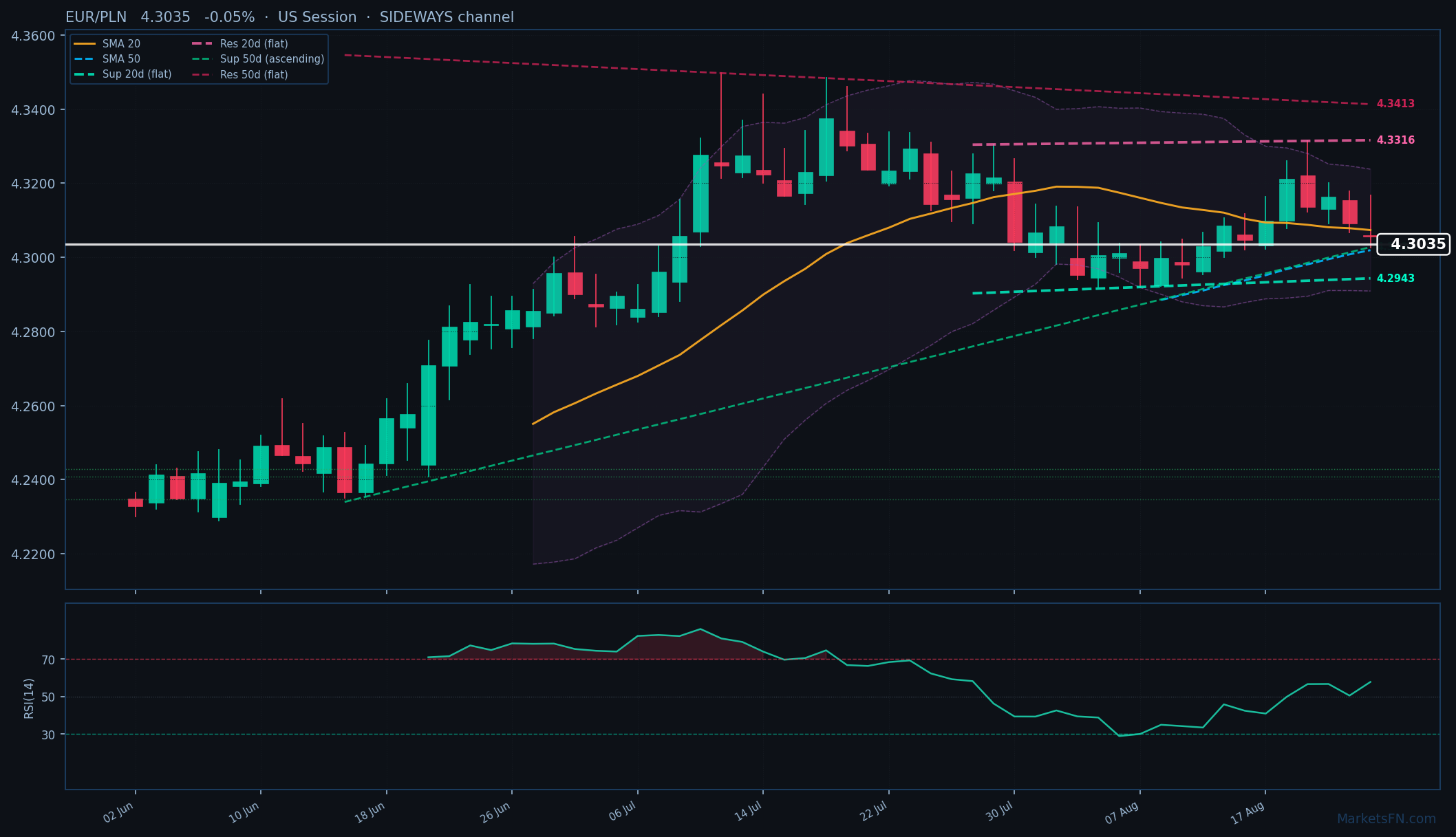This screenshot has width=1456, height=837.
Task: Click the 4.2200 price axis tick
Action: [x=34, y=555]
